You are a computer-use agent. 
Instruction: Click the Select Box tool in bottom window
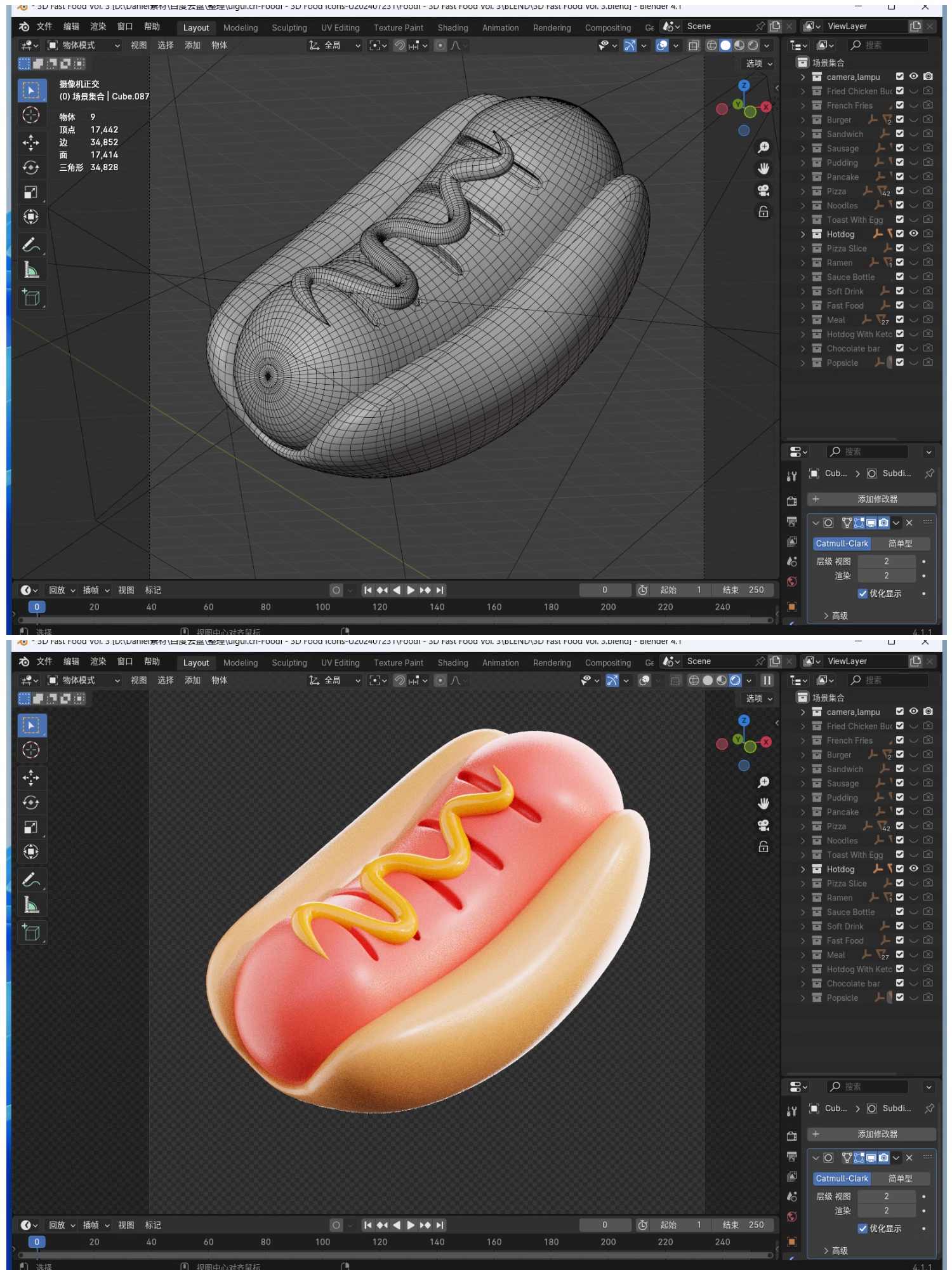click(30, 725)
